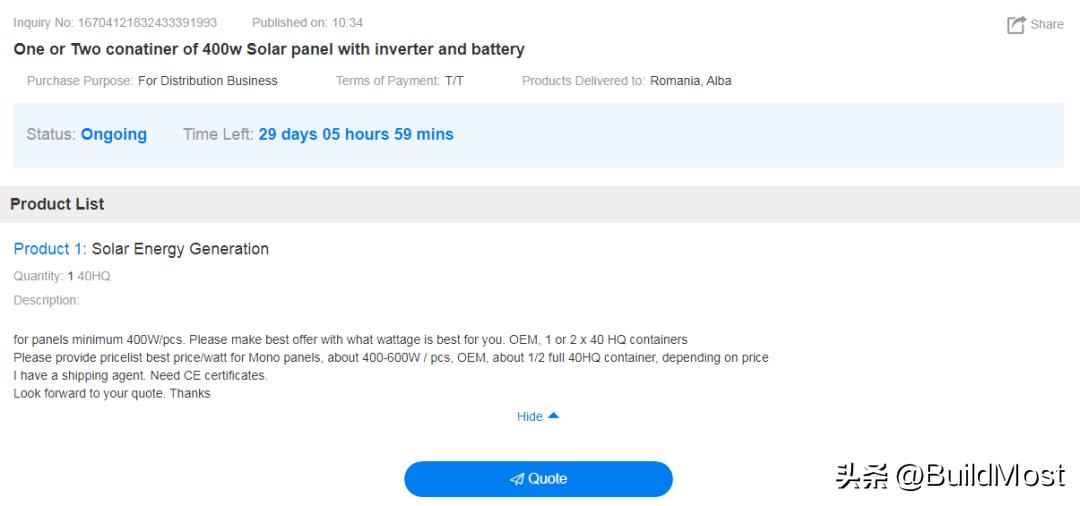Click the For Distribution Business purchase purpose

click(208, 81)
